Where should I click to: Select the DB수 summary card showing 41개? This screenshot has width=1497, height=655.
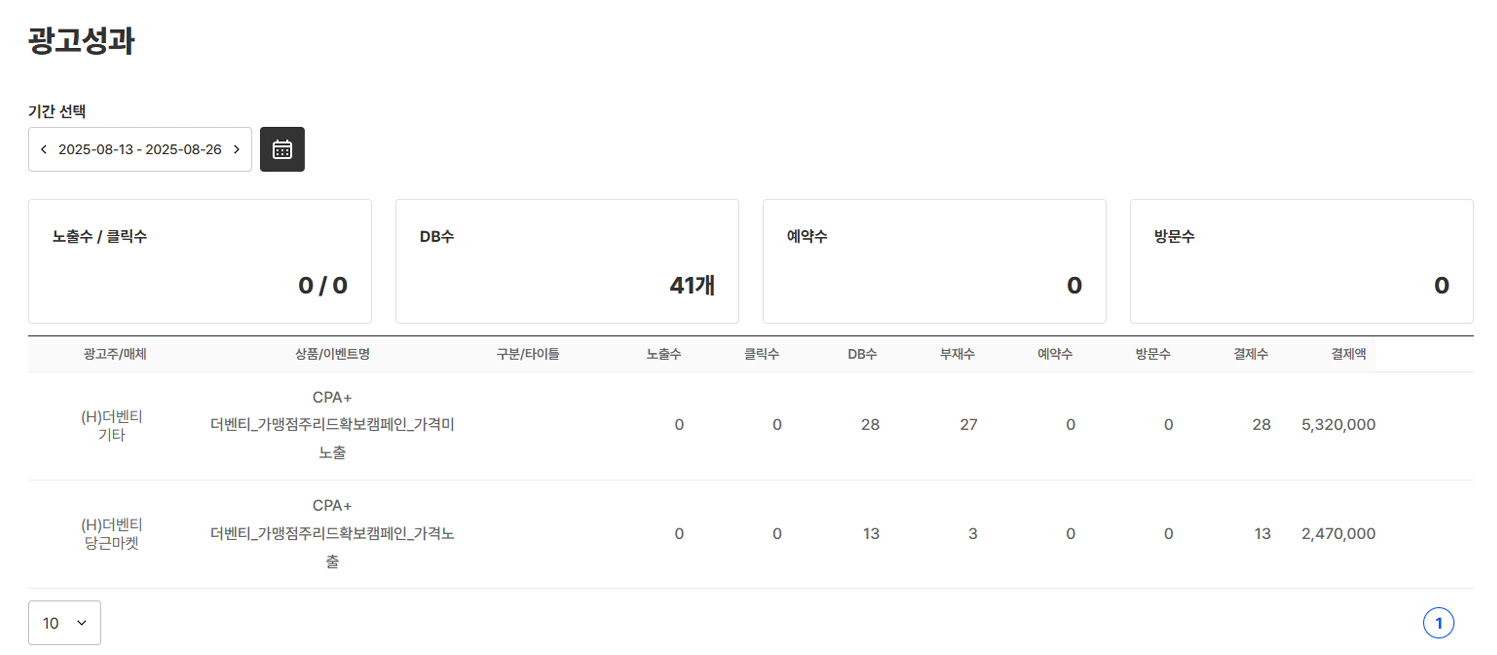click(567, 260)
